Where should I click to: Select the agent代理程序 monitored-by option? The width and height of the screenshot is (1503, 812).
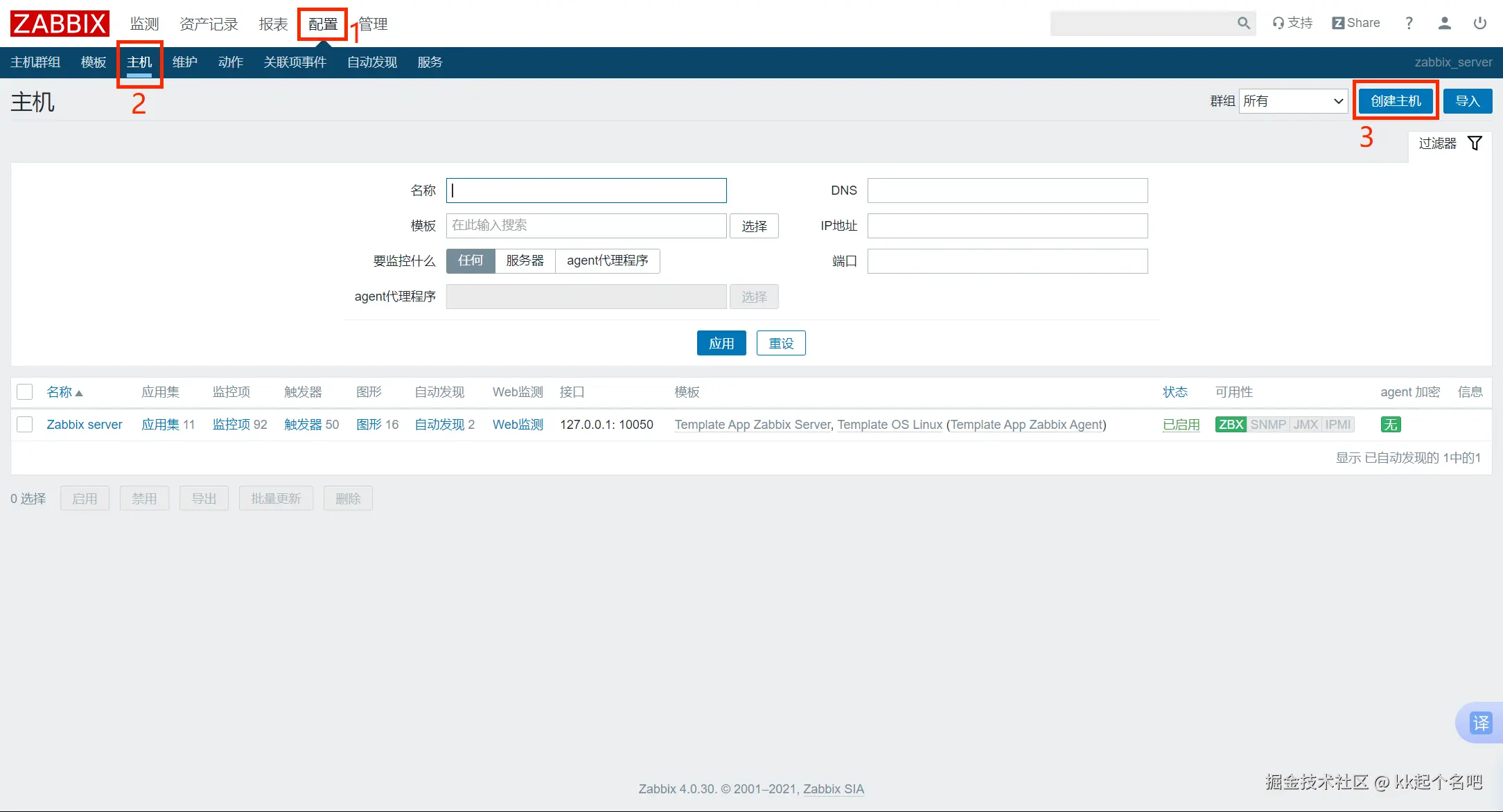click(607, 261)
